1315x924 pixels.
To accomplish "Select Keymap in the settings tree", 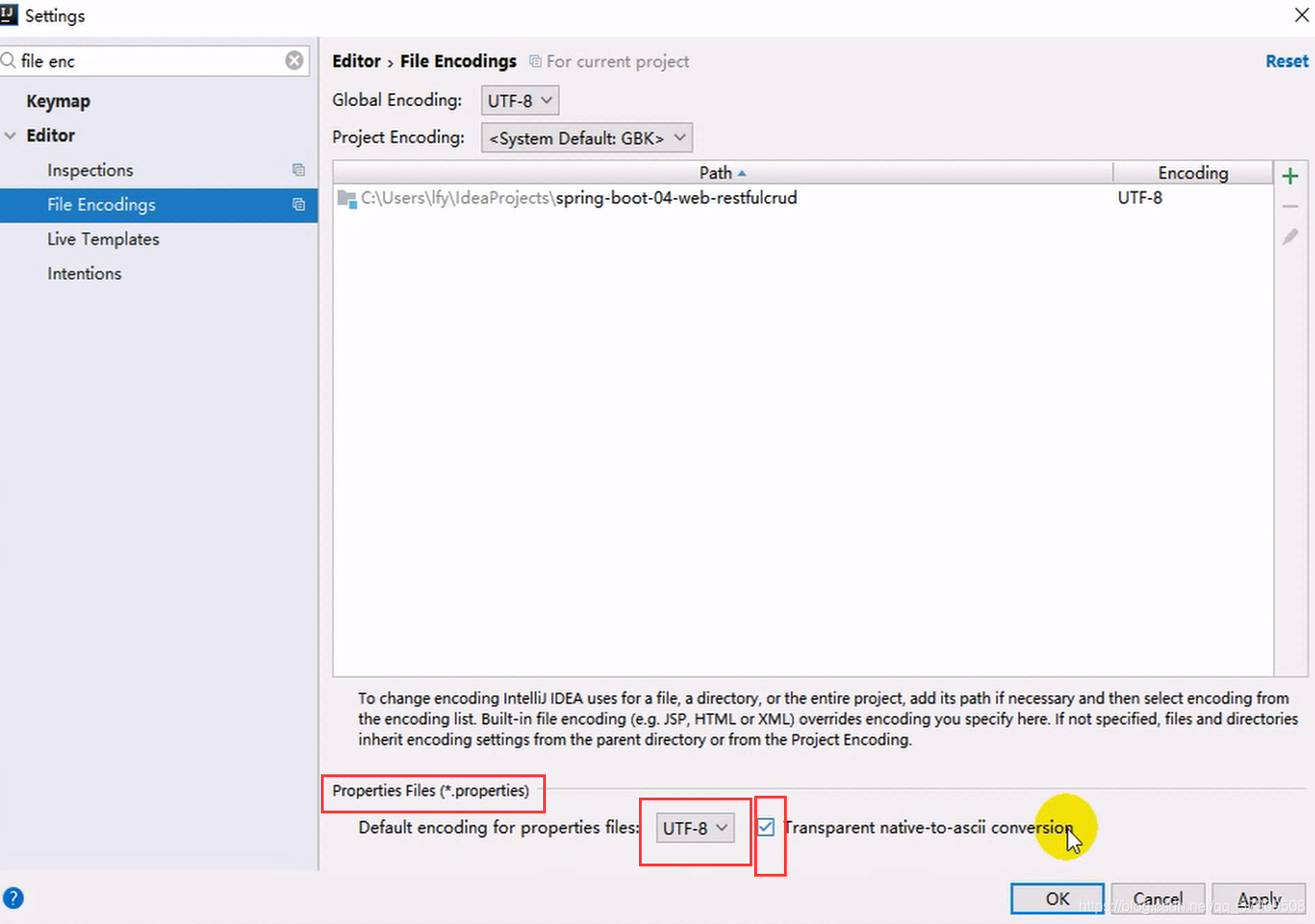I will point(59,101).
